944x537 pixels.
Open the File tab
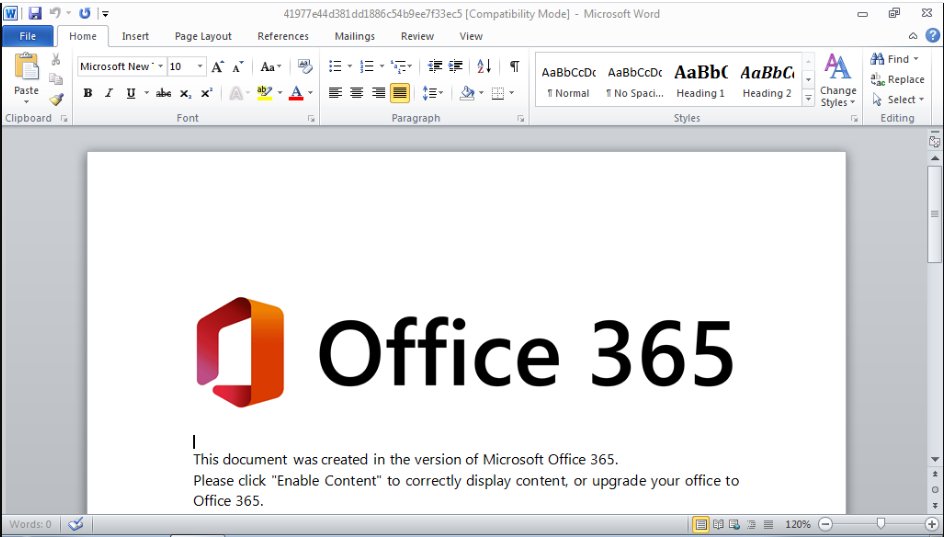tap(28, 36)
